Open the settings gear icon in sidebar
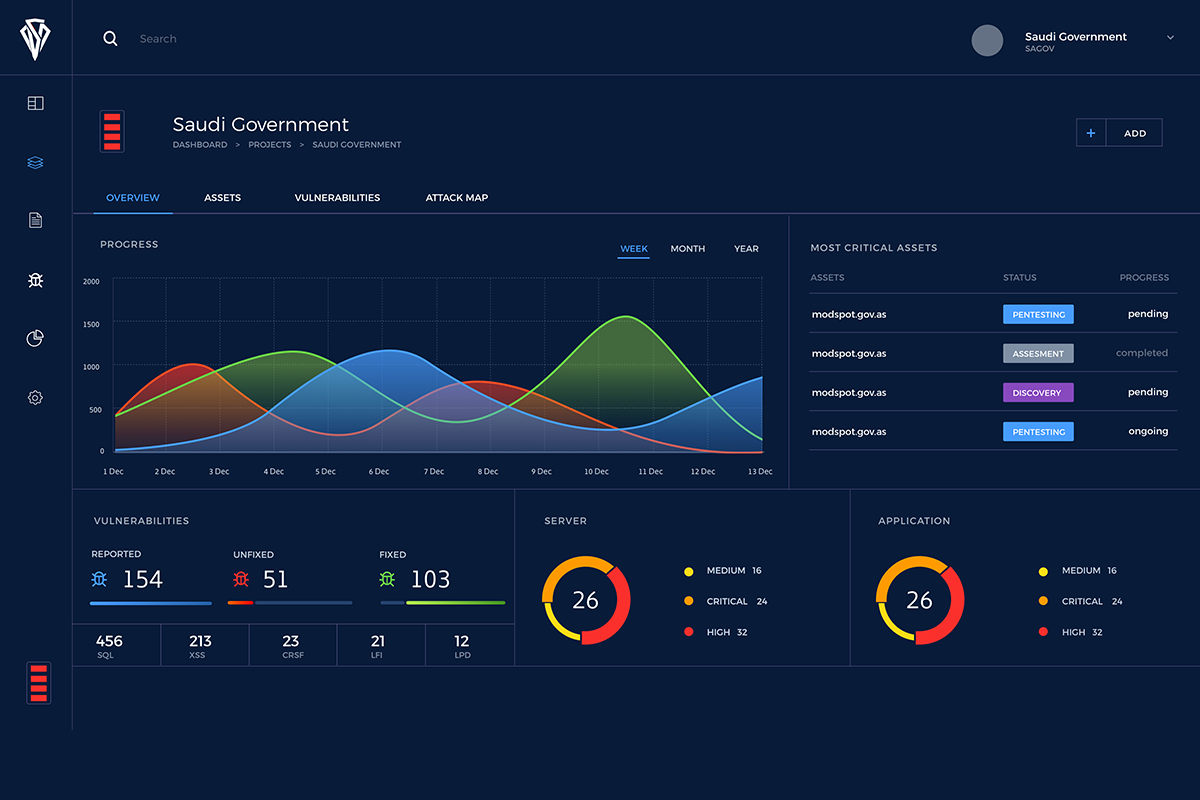 click(36, 398)
